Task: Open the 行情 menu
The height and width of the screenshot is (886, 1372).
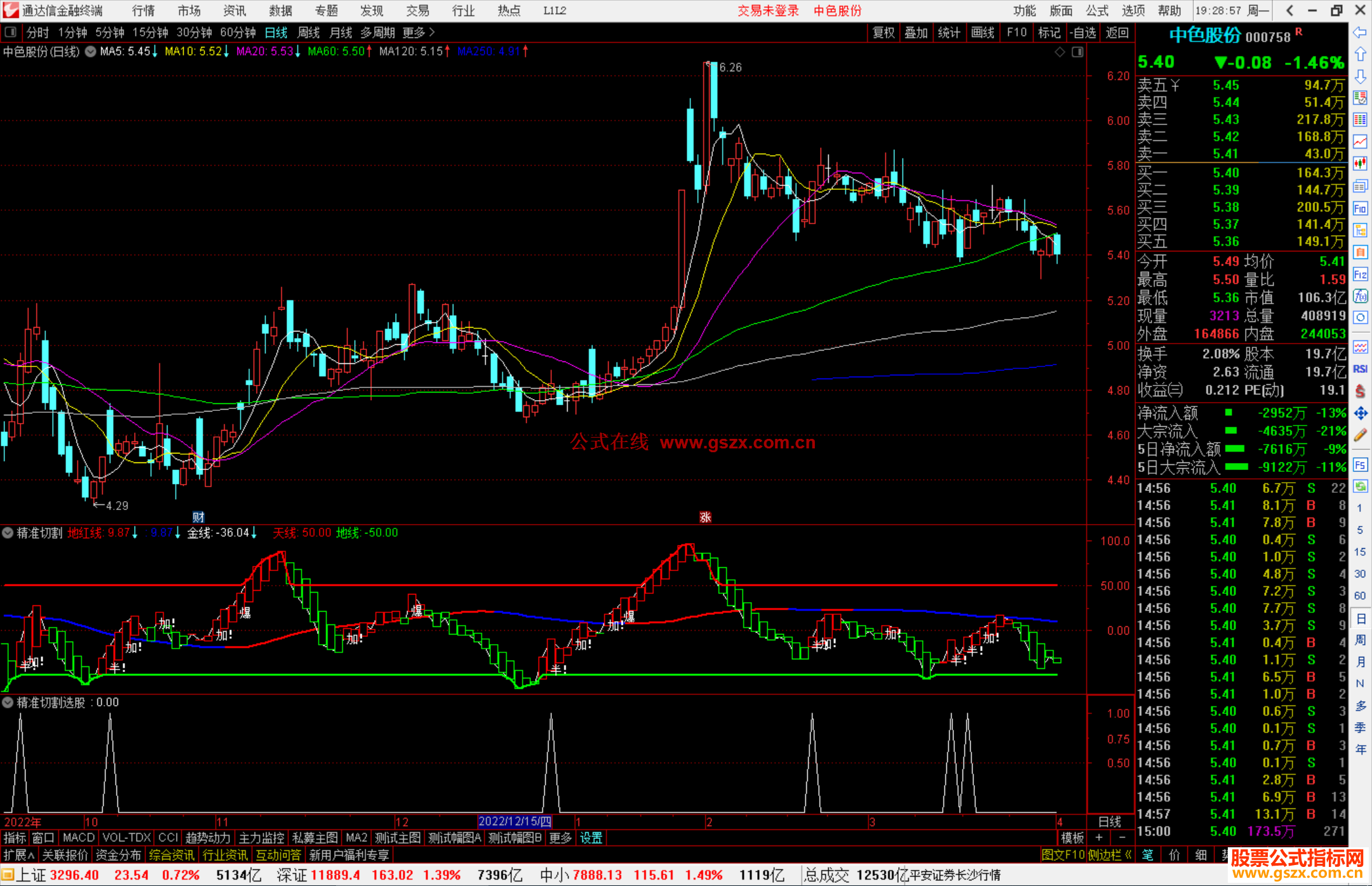Action: point(143,11)
